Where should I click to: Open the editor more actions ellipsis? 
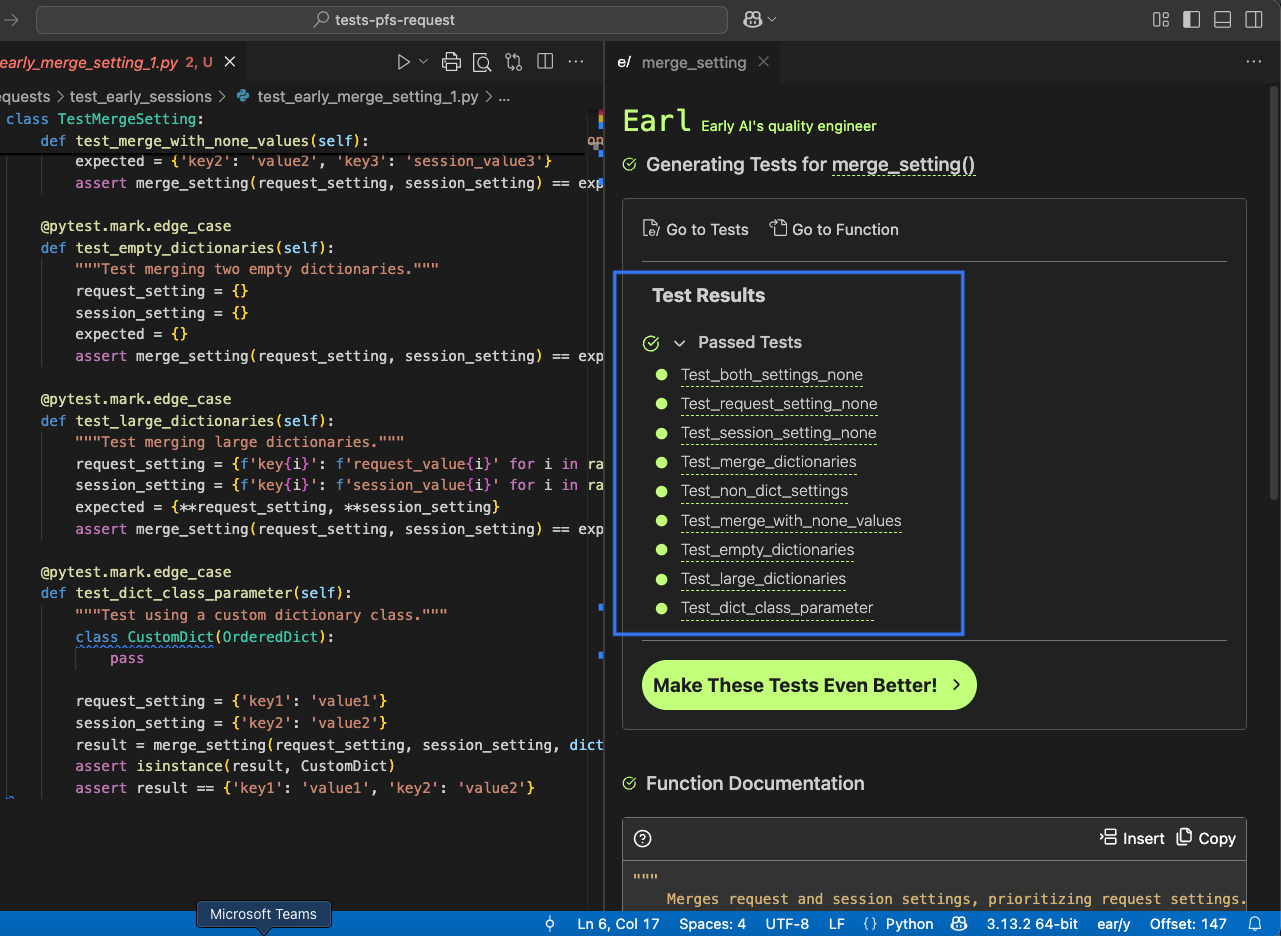click(x=576, y=62)
